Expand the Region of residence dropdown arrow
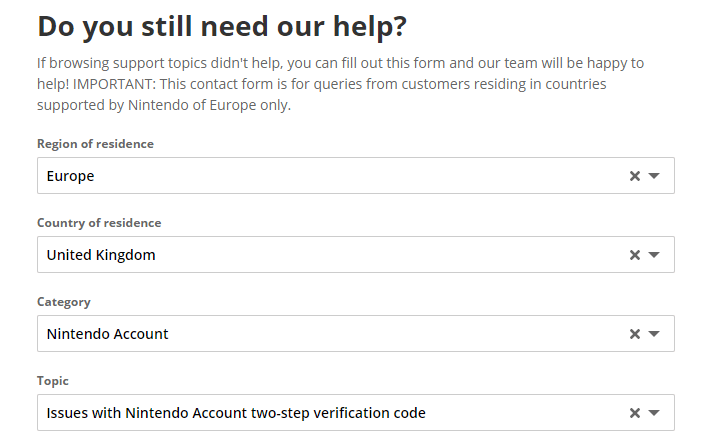Screen dimensions: 714x448 click(x=654, y=176)
